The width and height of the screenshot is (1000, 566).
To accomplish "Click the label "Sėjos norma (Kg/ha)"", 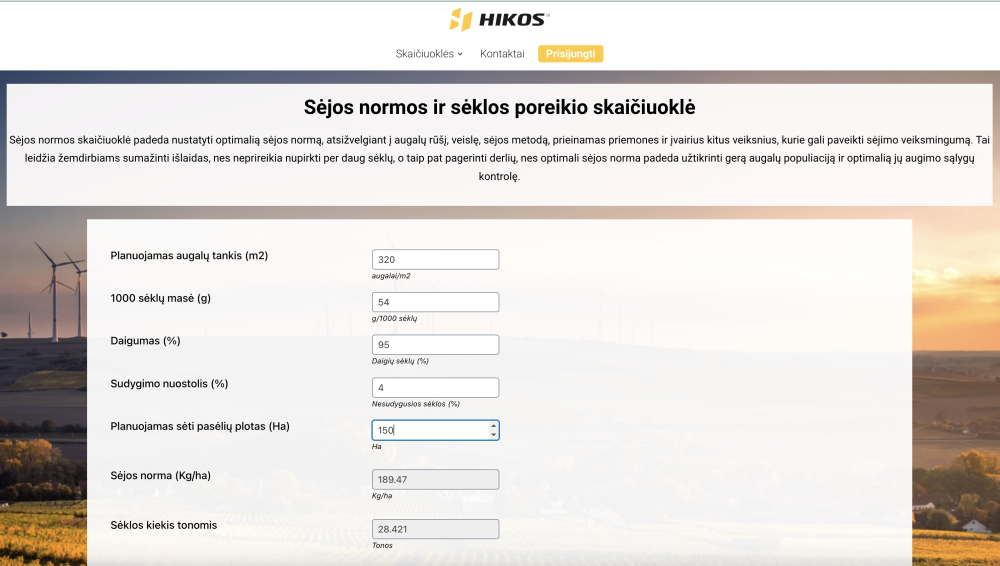I will coord(161,475).
